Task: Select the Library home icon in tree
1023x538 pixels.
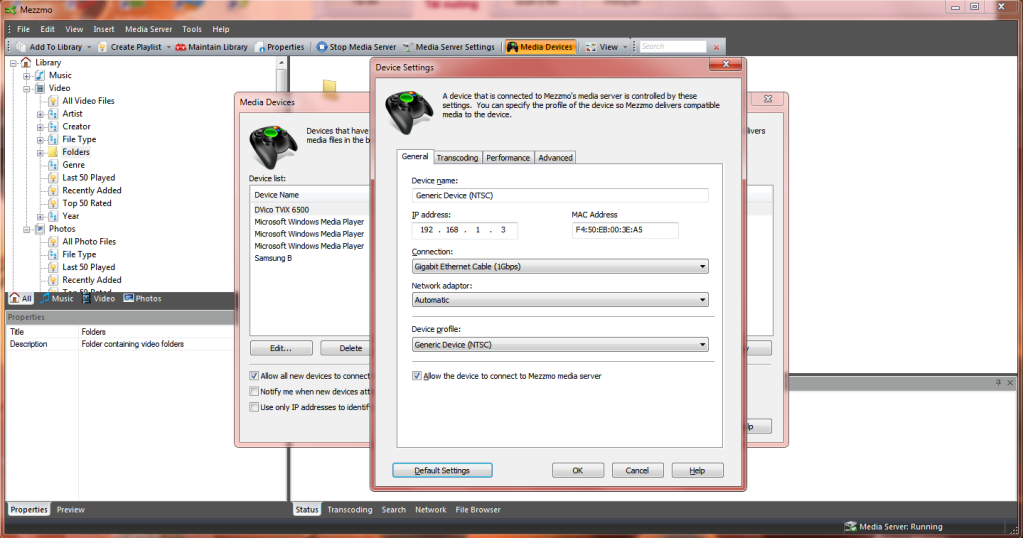Action: 25,63
